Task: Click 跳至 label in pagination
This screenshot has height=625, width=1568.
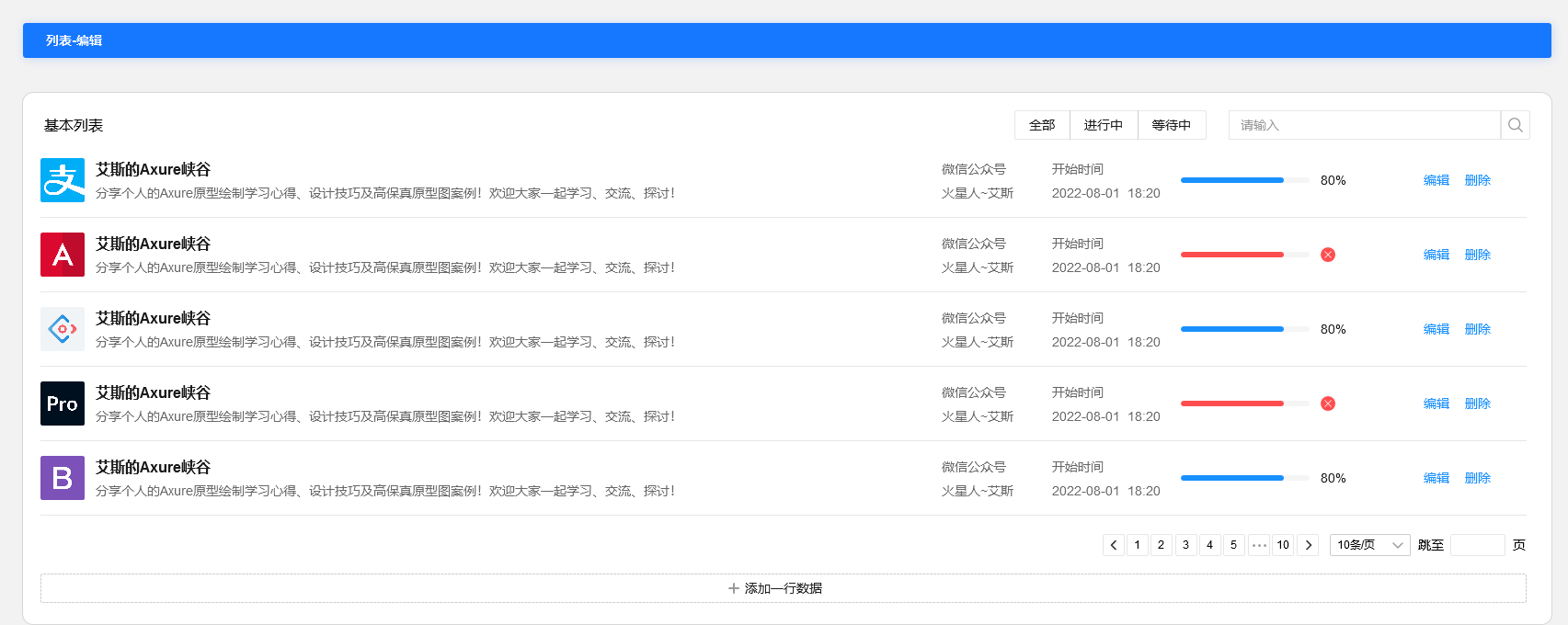Action: [1431, 545]
